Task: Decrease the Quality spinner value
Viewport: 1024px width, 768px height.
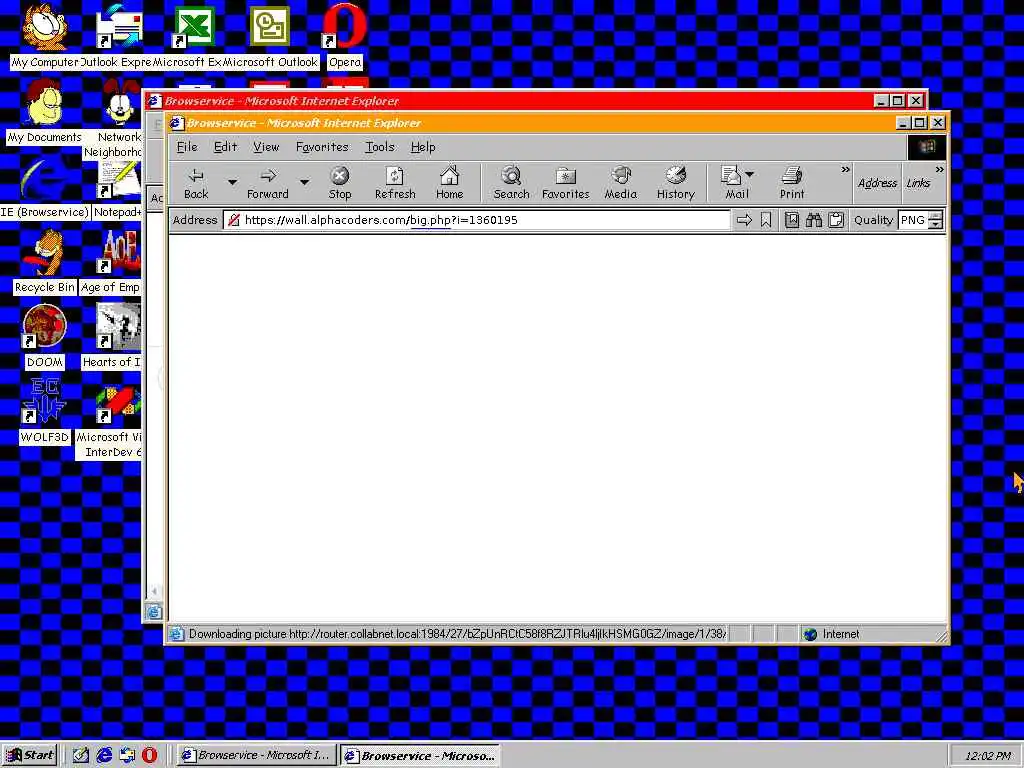Action: 936,225
